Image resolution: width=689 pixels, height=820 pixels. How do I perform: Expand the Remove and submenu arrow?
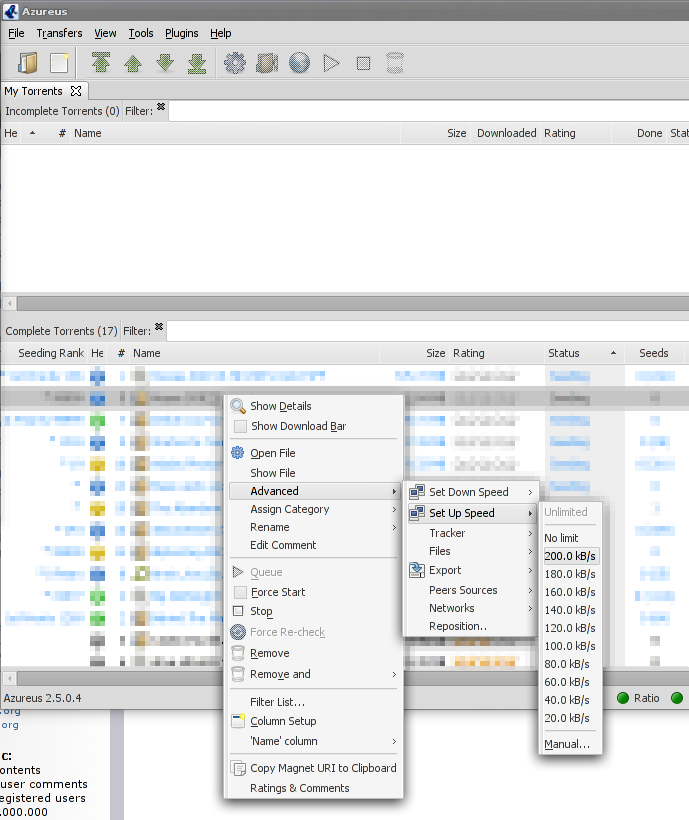[x=394, y=675]
